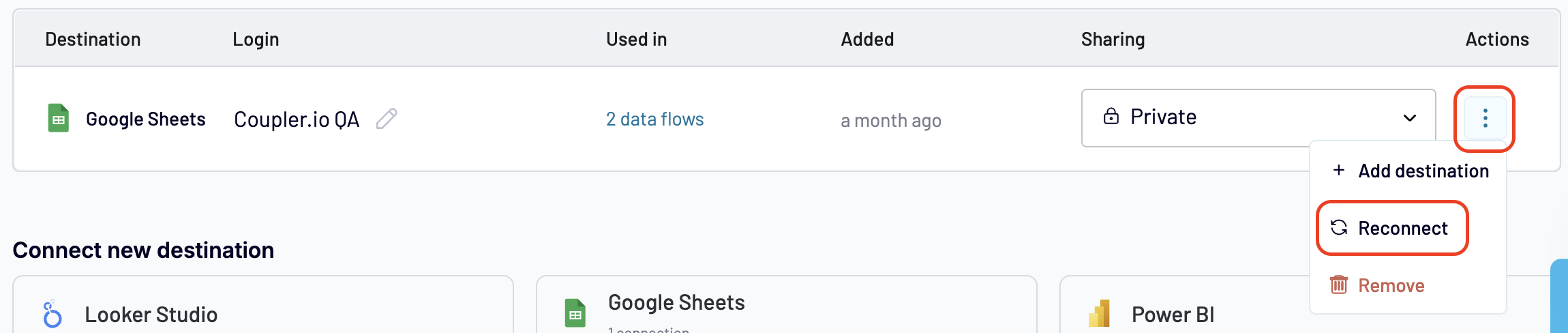Click the green Google Sheets icon in new destinations
Viewport: 1568px width, 333px height.
[x=575, y=313]
